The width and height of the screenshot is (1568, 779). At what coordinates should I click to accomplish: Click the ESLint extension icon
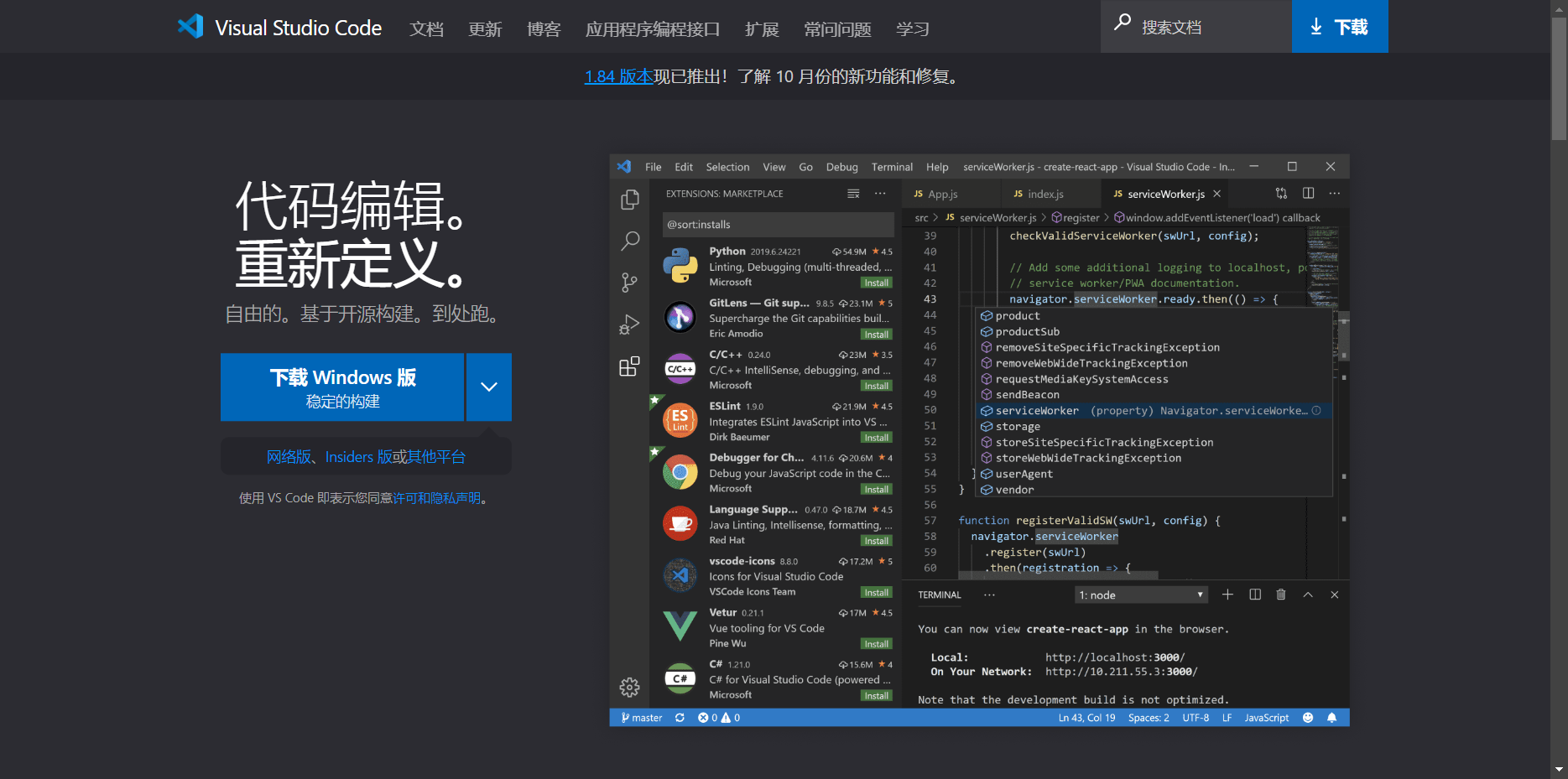pos(680,420)
